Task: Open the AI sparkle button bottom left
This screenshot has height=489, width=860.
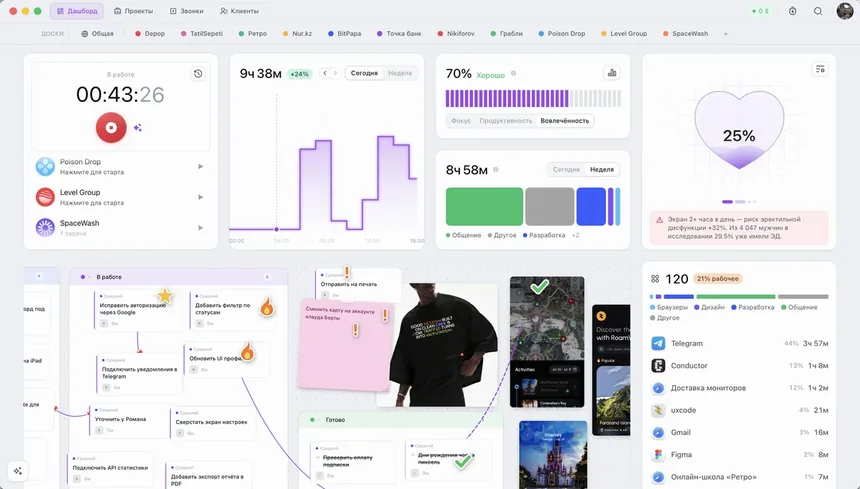Action: [x=18, y=471]
